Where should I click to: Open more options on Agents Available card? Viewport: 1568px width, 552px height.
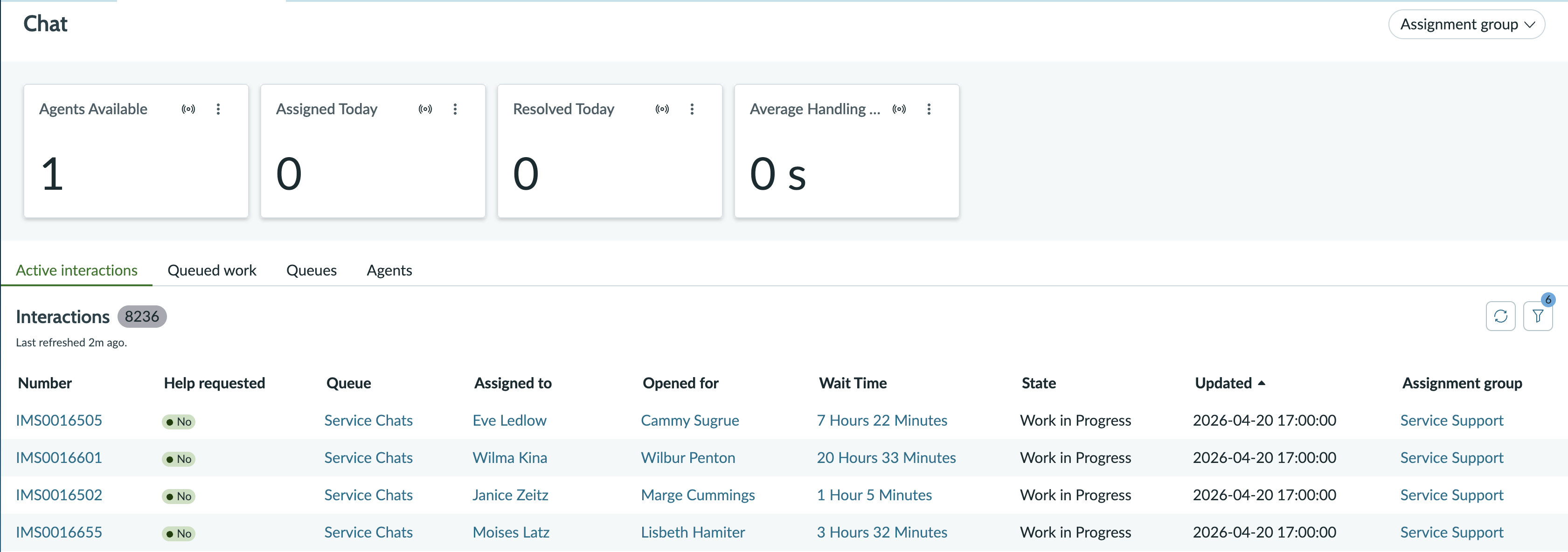(x=219, y=109)
